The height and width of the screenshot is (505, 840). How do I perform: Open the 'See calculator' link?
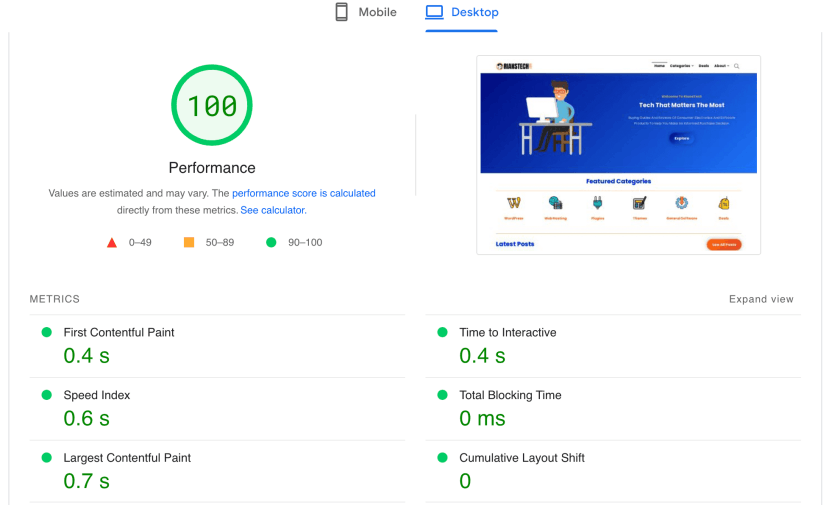(x=273, y=210)
